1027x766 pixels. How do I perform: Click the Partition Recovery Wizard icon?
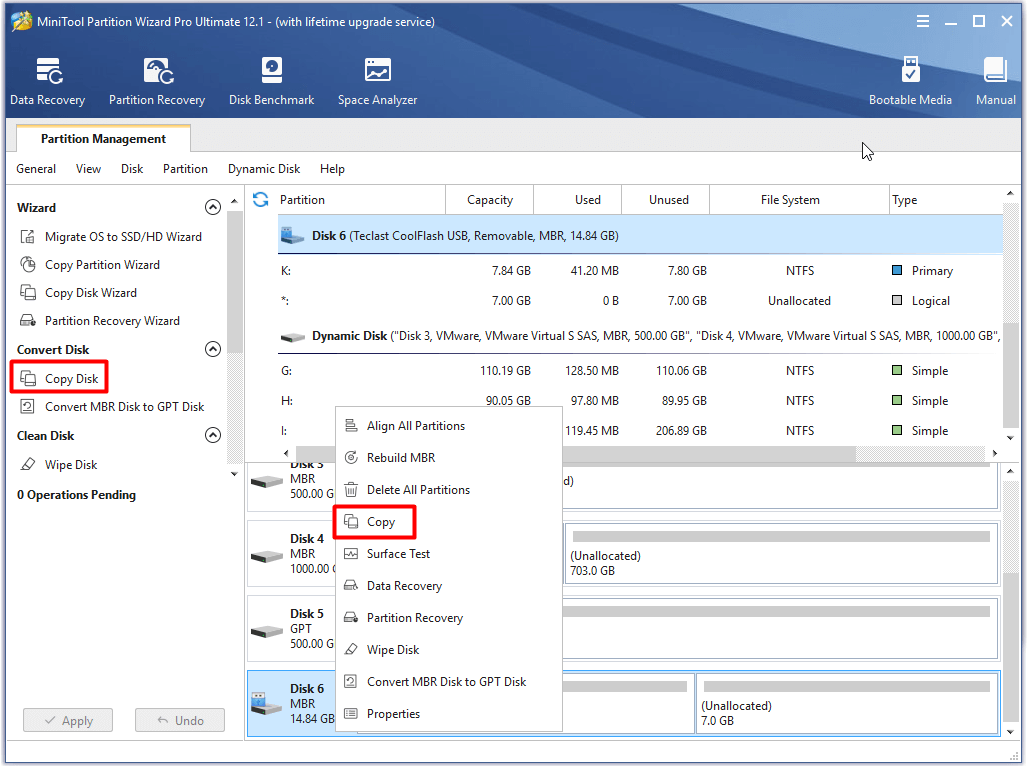click(x=28, y=321)
